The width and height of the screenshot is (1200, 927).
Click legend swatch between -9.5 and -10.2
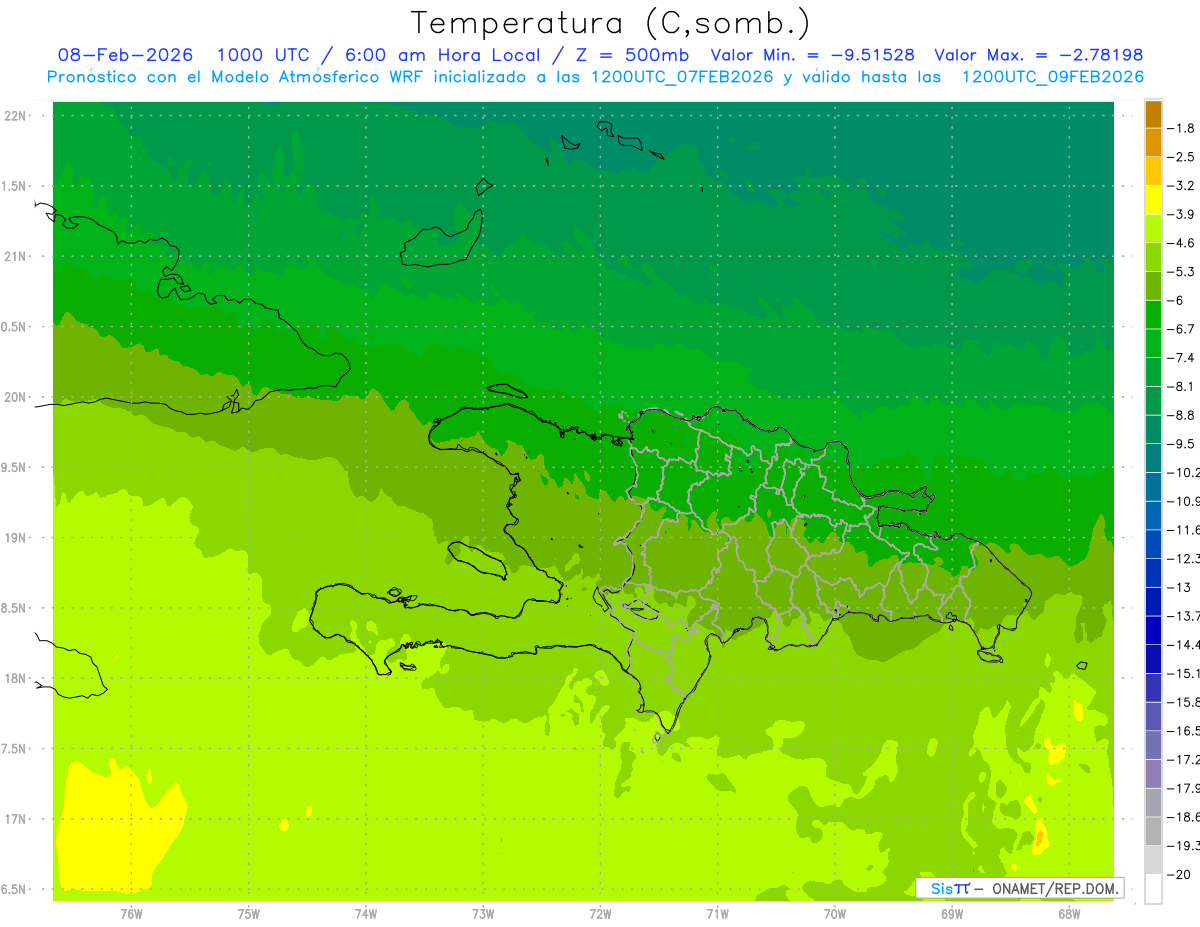coord(1153,458)
